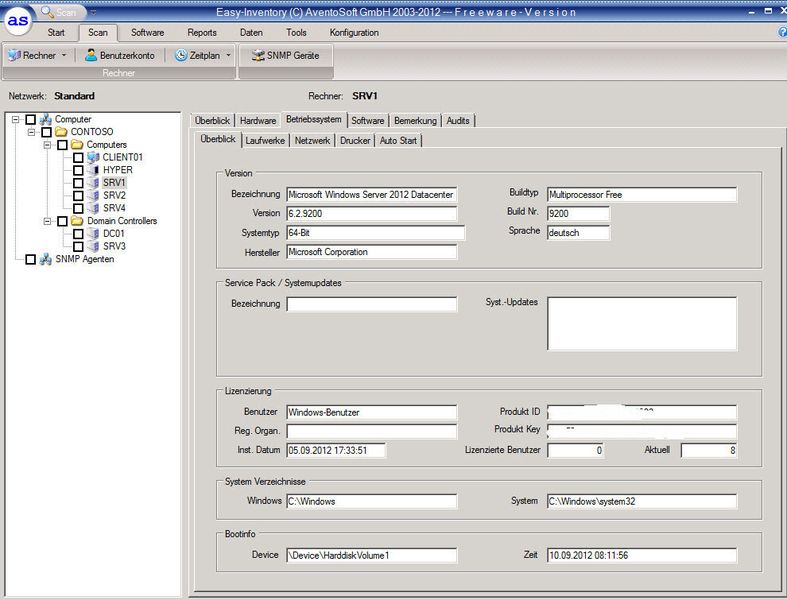
Task: Check the Computers folder checkbox
Action: click(x=62, y=145)
